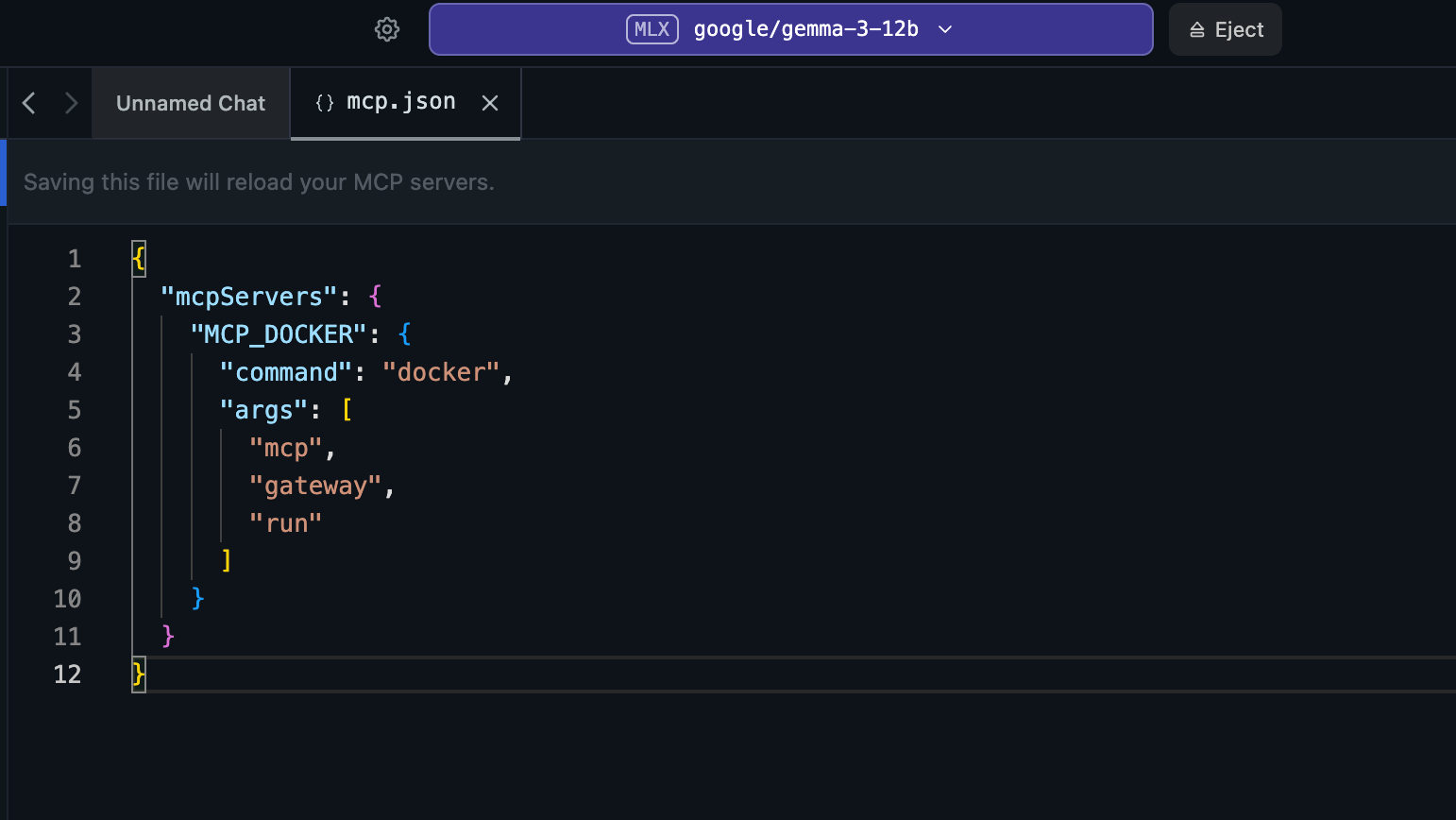Image resolution: width=1456 pixels, height=820 pixels.
Task: Click the opening square bracket on line 5
Action: coord(347,410)
